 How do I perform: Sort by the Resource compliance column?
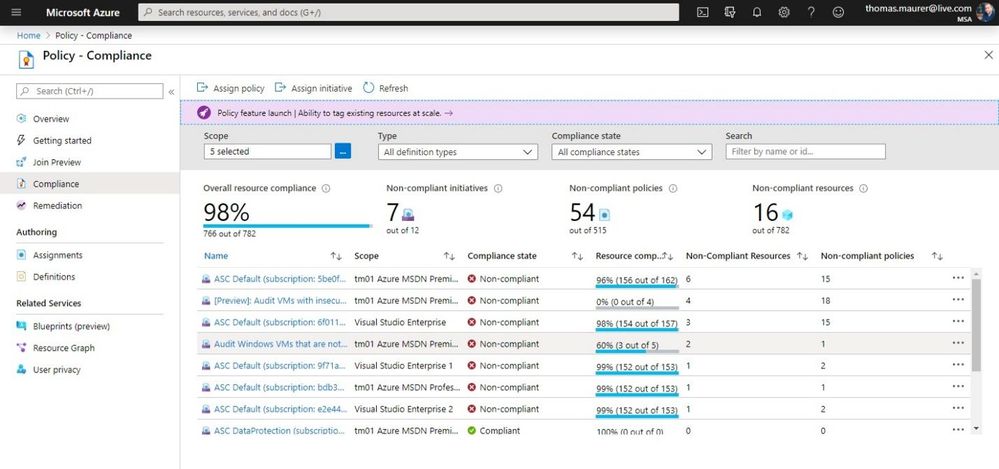tap(668, 256)
